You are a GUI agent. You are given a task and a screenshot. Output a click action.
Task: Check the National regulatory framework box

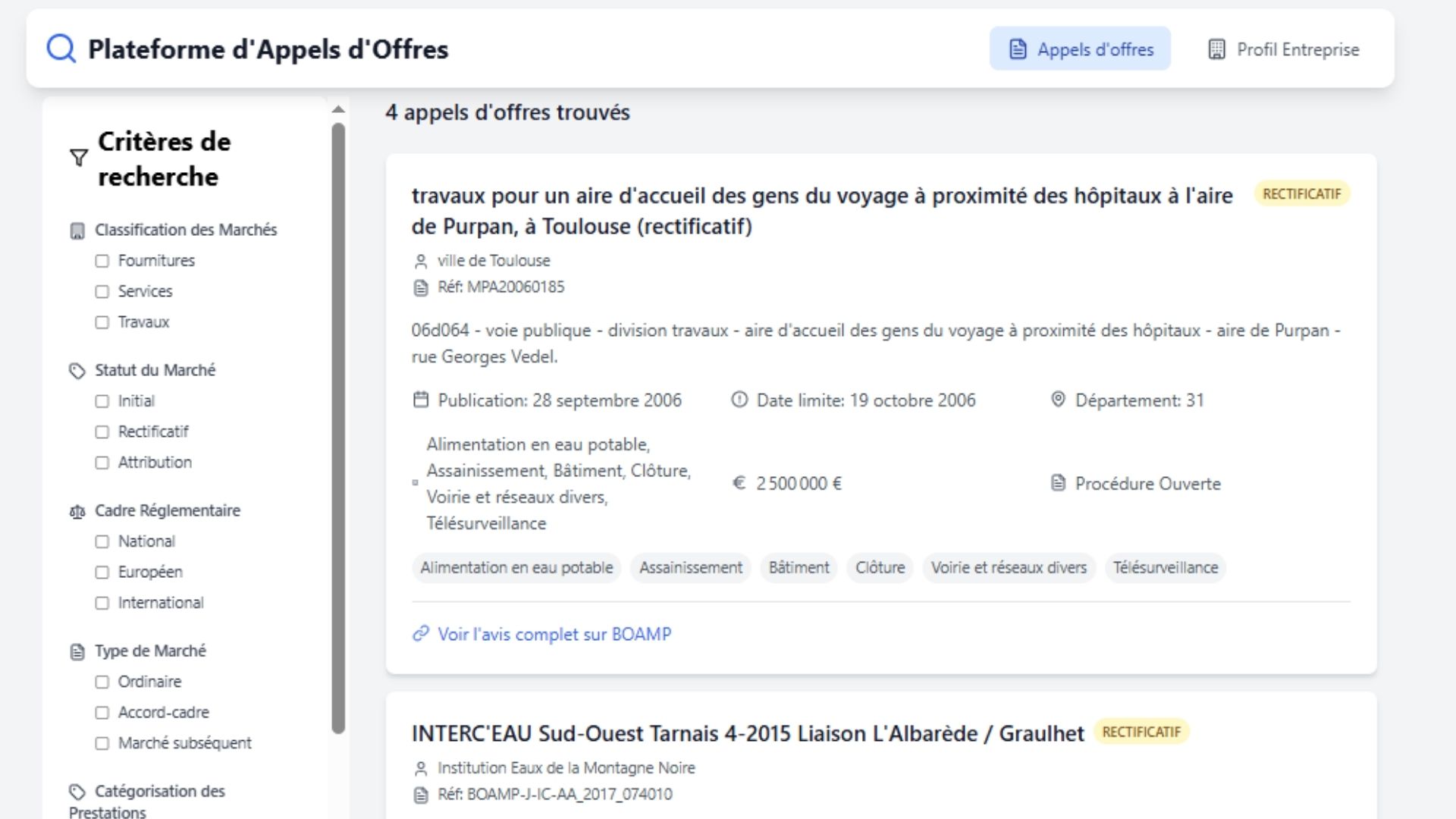click(102, 541)
